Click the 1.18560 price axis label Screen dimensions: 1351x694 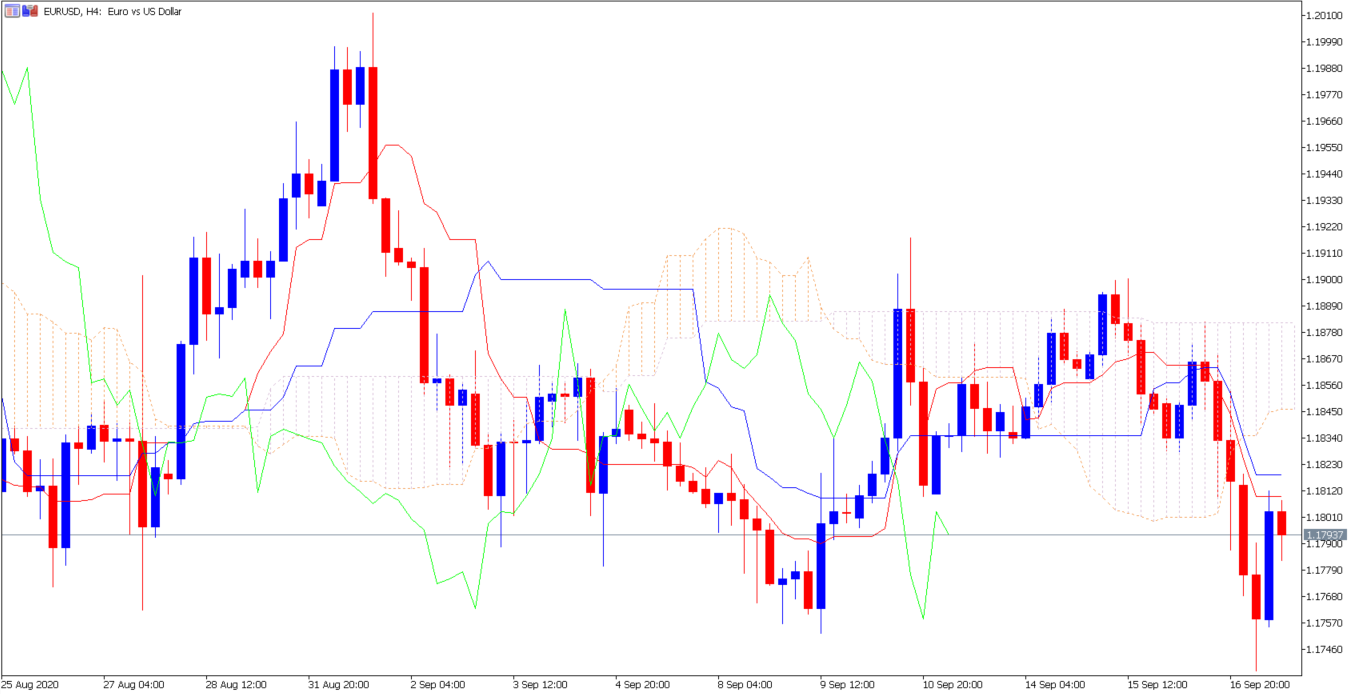(1325, 385)
